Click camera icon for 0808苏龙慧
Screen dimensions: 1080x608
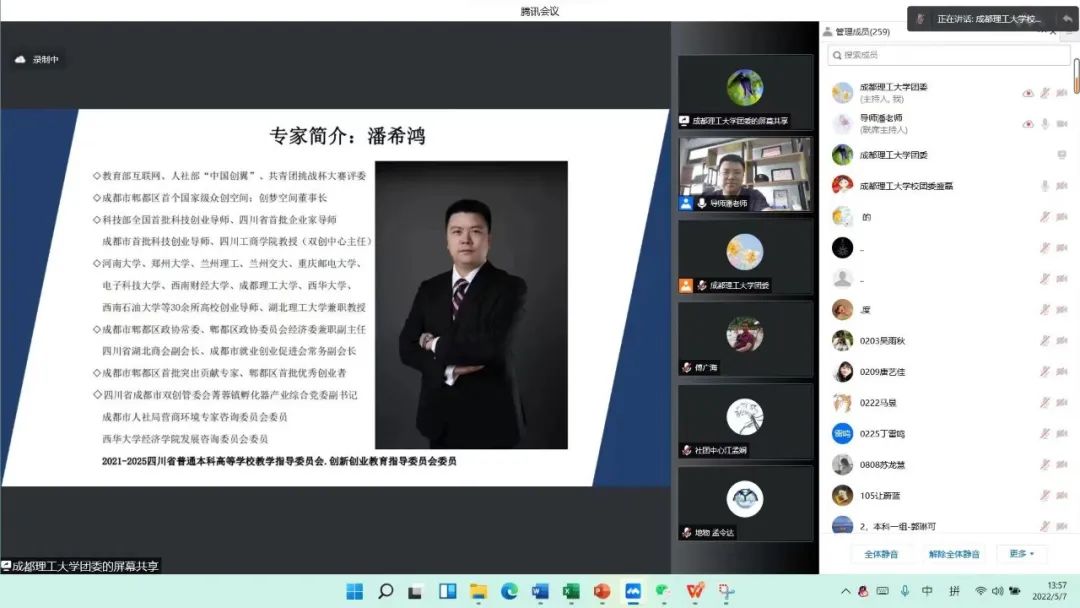(1062, 465)
